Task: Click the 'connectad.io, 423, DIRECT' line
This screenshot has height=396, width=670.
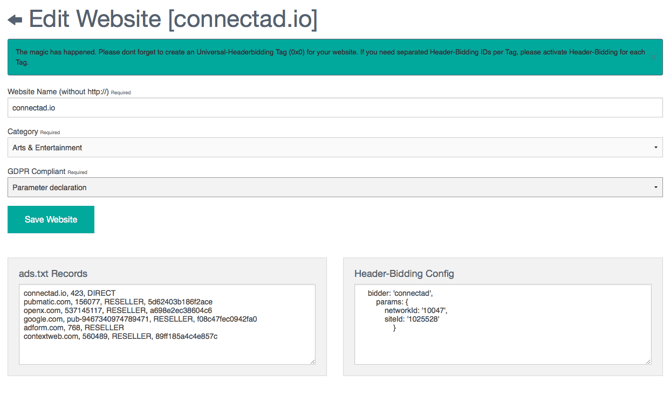Action: click(69, 293)
